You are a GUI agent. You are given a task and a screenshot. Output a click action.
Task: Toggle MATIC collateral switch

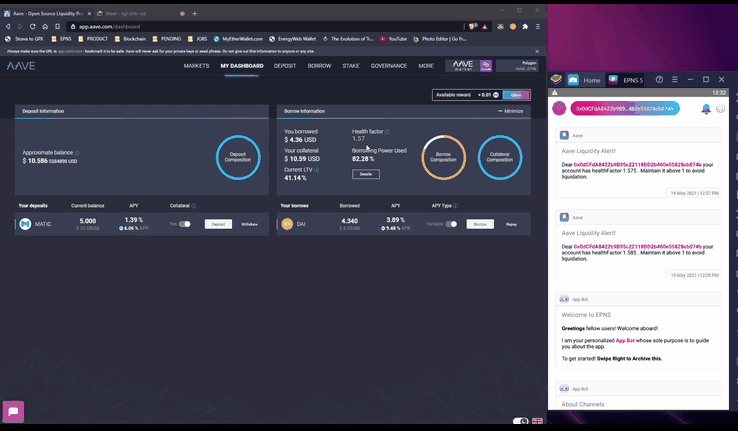click(x=184, y=224)
